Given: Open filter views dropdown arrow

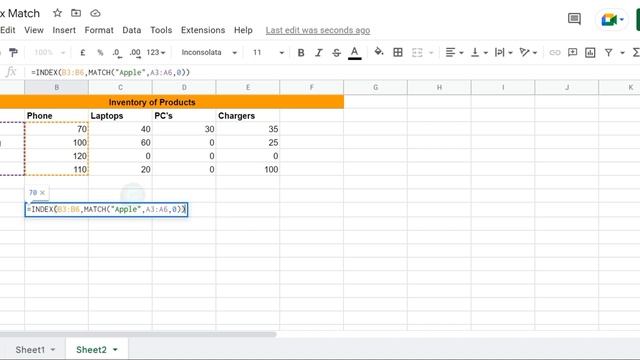Looking at the screenshot, I should (x=622, y=53).
